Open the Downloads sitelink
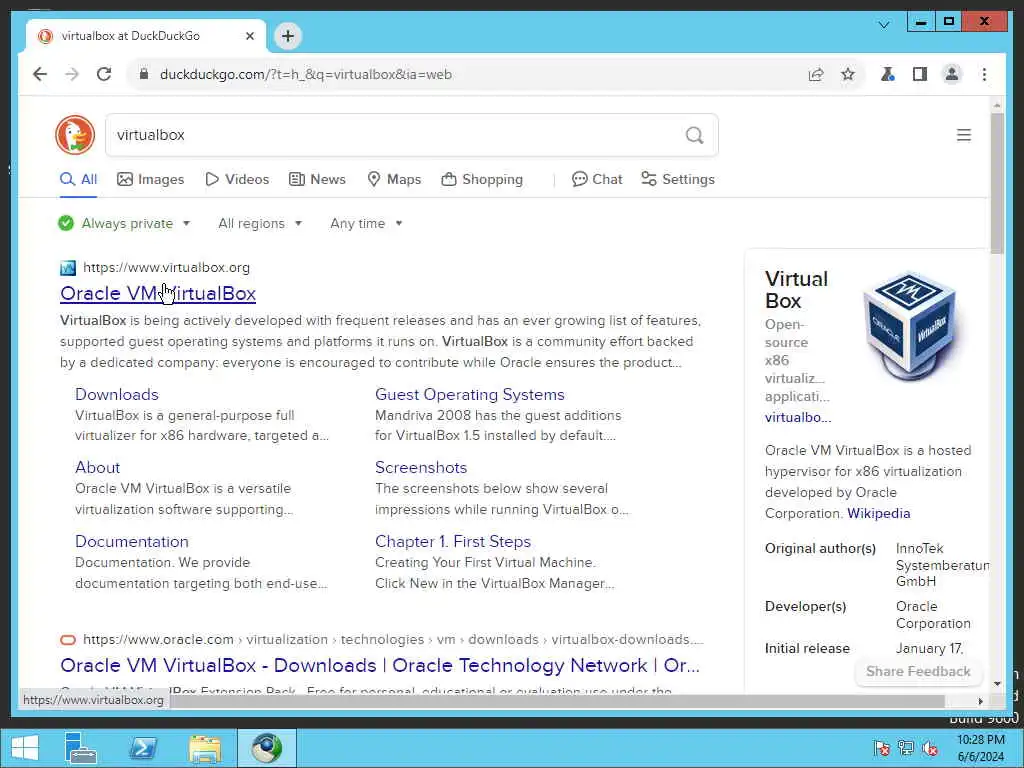The image size is (1024, 768). click(117, 394)
